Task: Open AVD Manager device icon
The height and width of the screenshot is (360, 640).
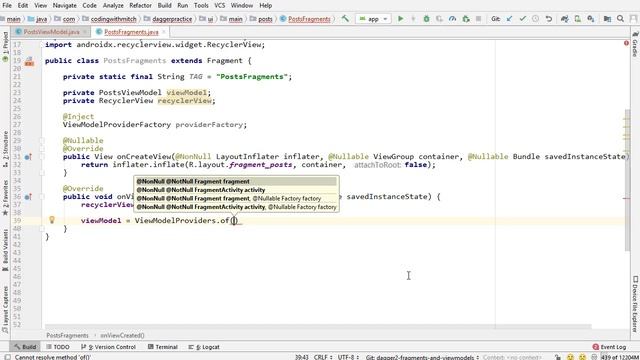Action: [x=578, y=19]
